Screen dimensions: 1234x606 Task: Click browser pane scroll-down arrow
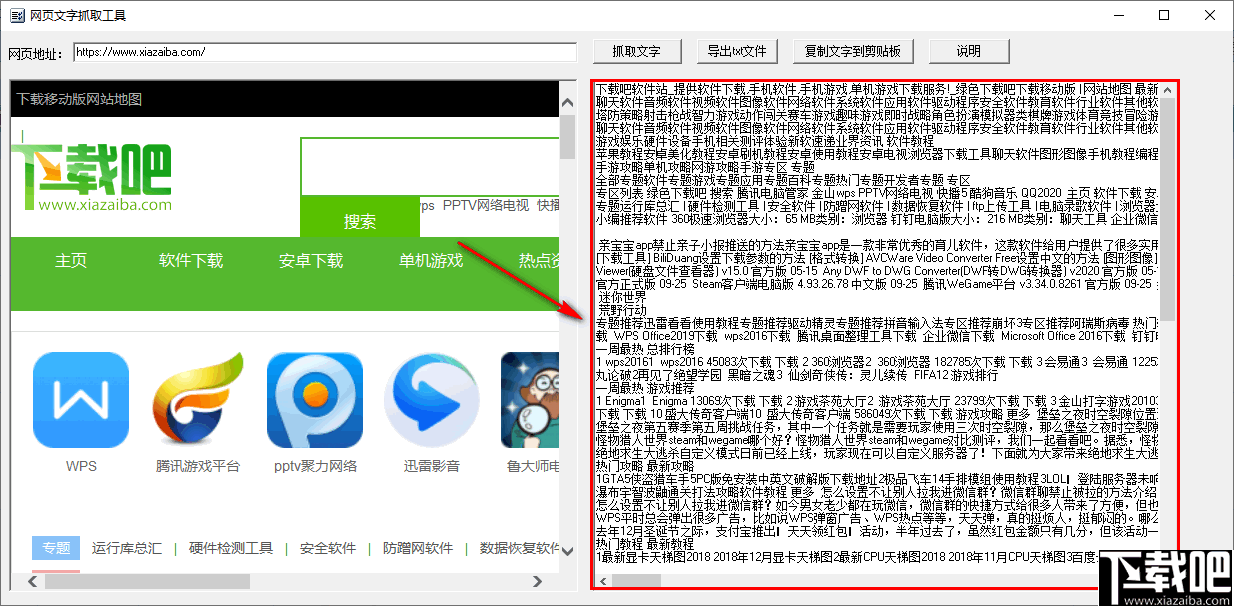pyautogui.click(x=567, y=551)
